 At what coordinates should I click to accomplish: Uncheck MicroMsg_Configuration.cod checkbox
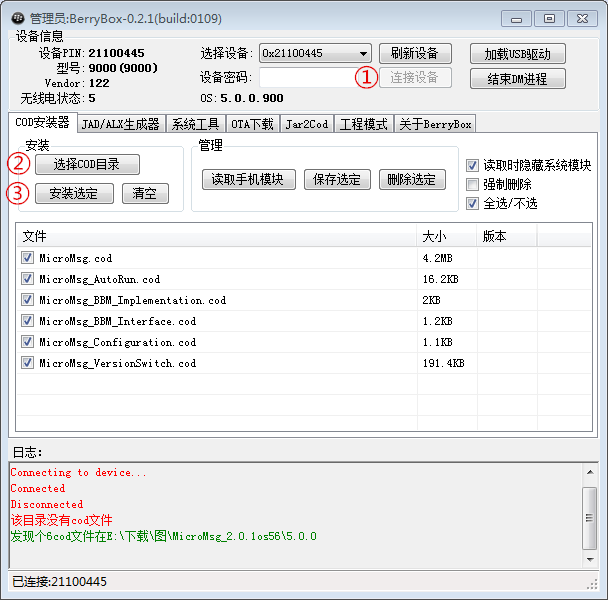tap(27, 341)
